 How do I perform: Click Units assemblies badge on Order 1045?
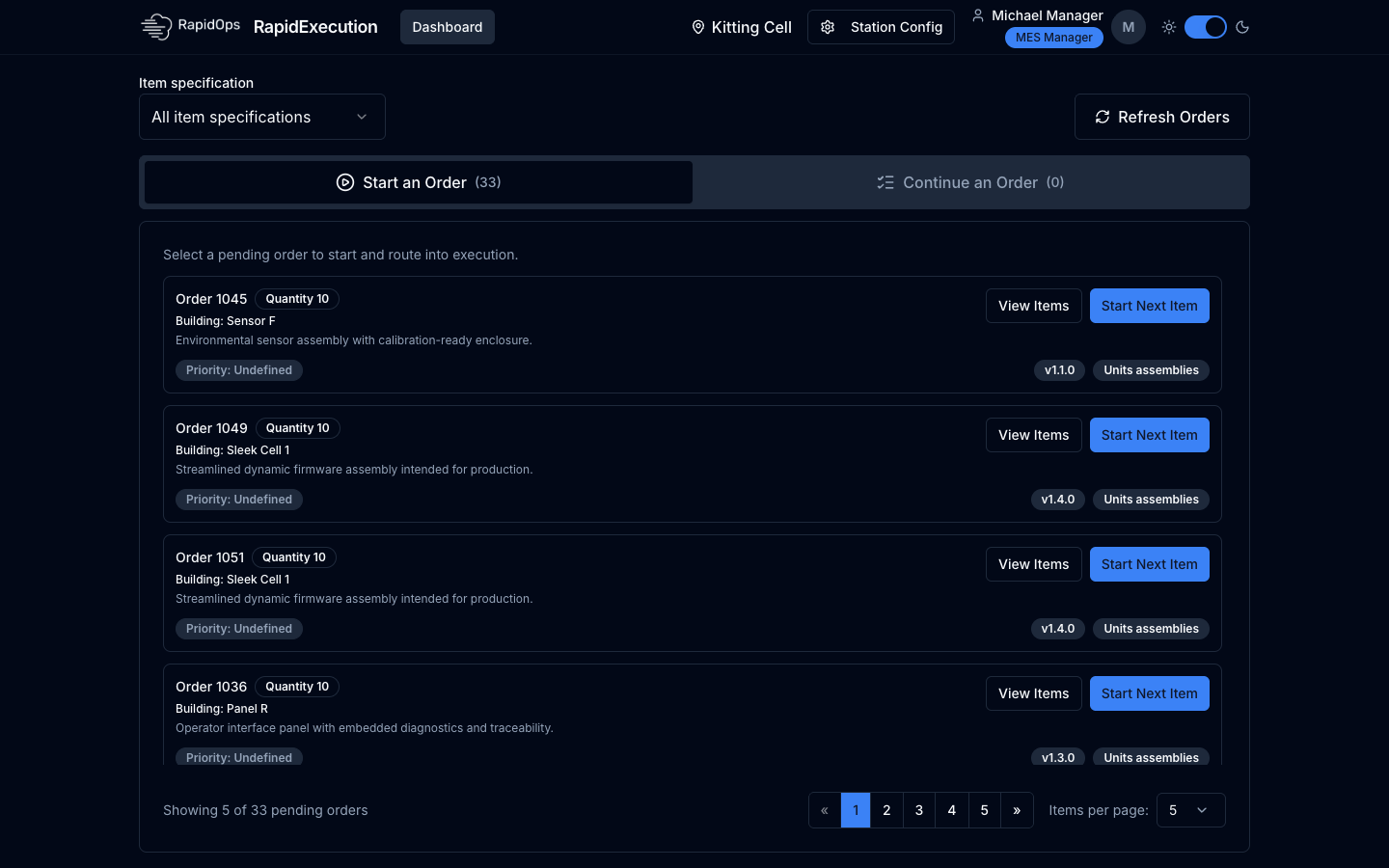click(1151, 370)
